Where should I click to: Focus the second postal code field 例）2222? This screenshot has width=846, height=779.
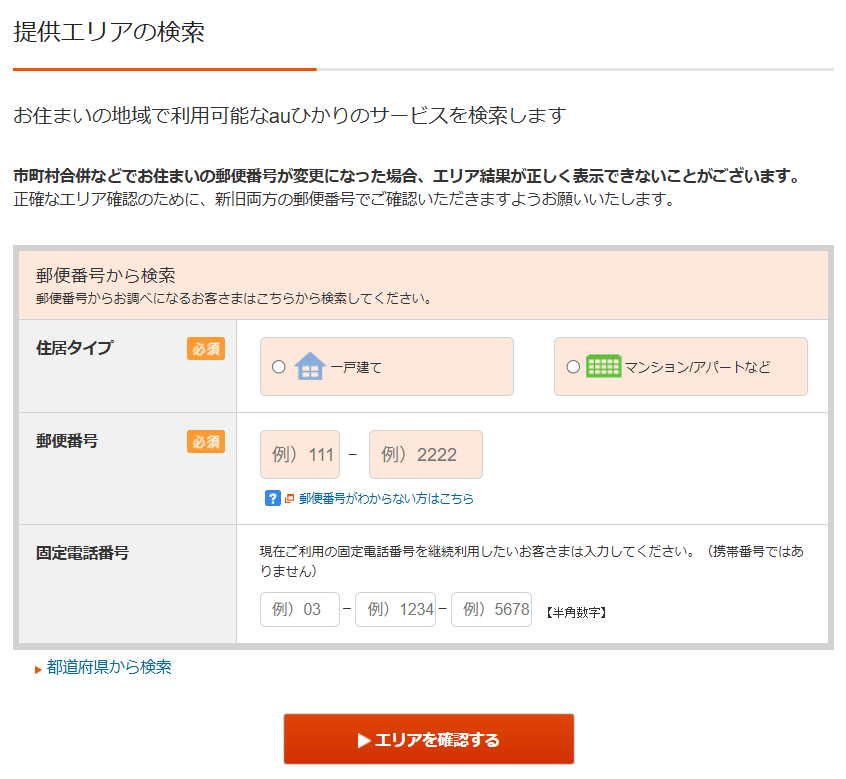click(426, 455)
